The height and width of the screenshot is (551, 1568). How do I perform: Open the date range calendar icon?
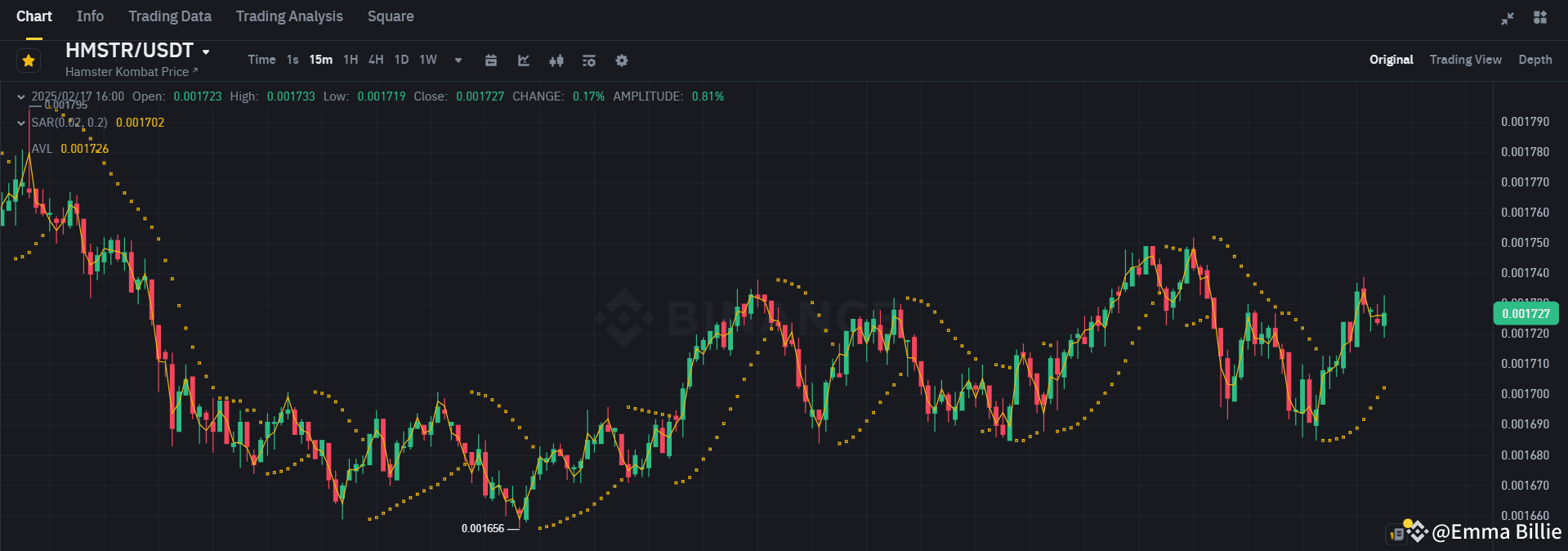pos(490,60)
